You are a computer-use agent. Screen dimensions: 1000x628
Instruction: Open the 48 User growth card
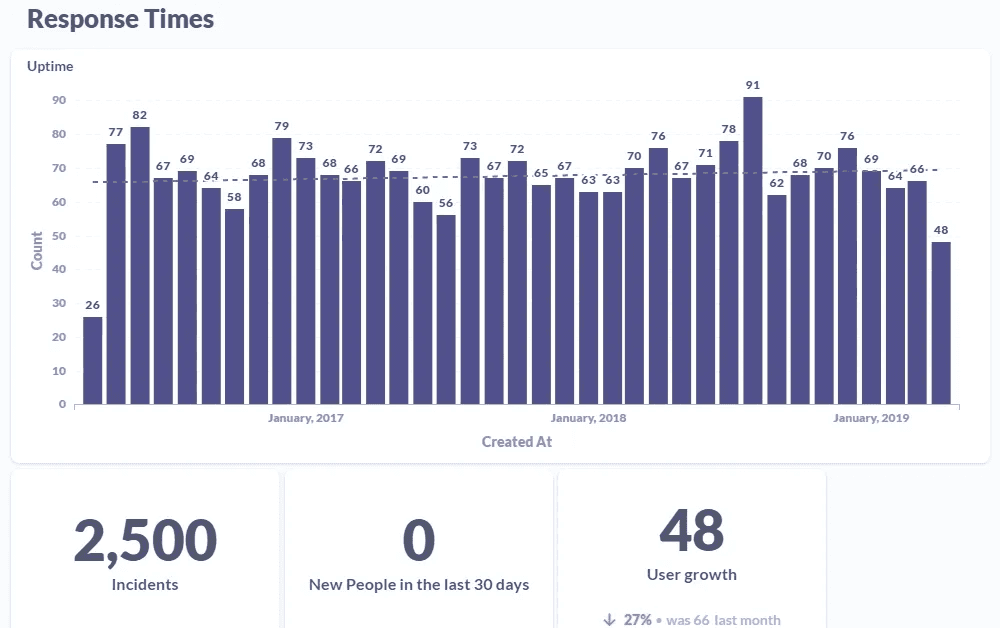[x=692, y=545]
